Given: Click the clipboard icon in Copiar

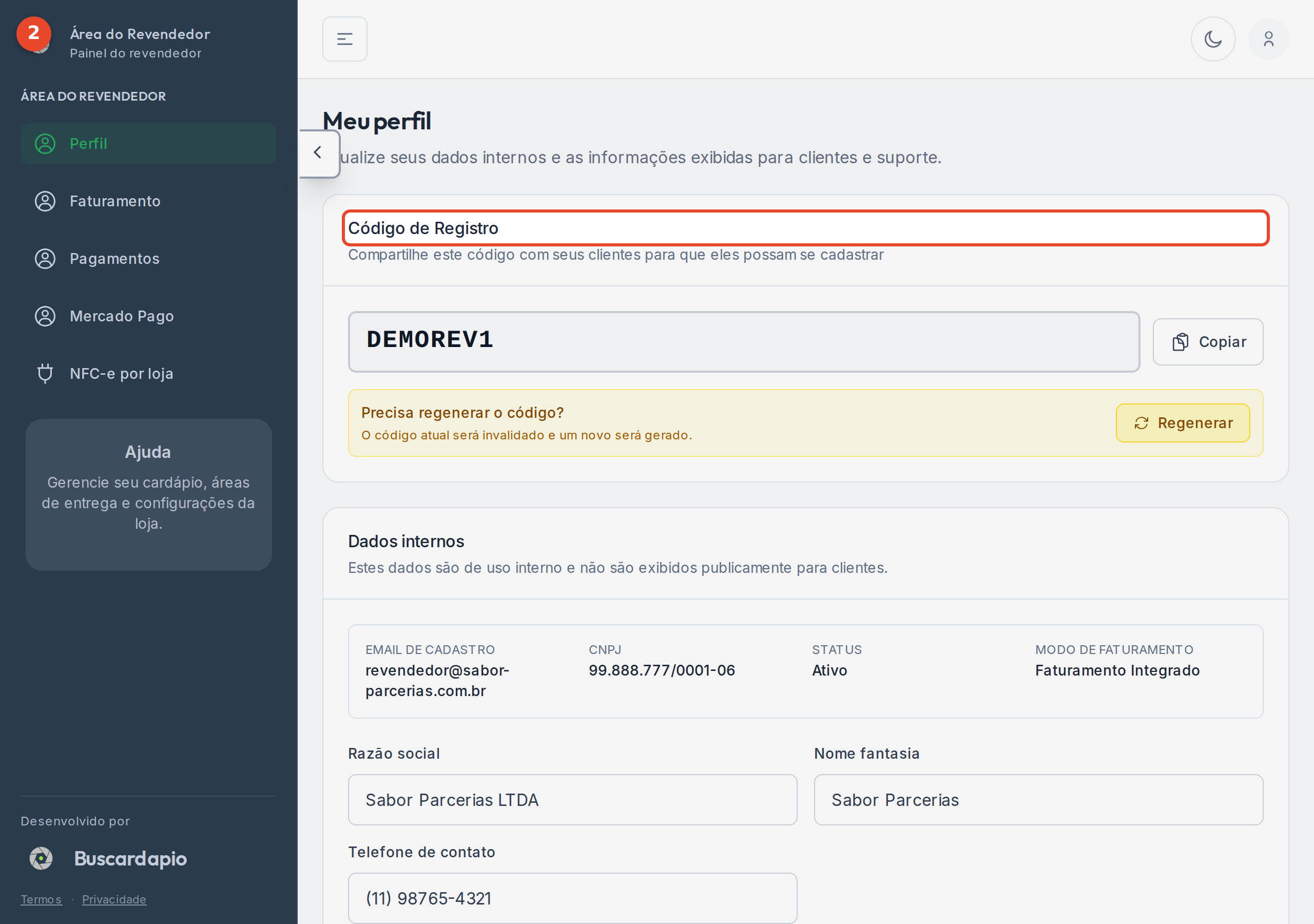Looking at the screenshot, I should pos(1180,342).
